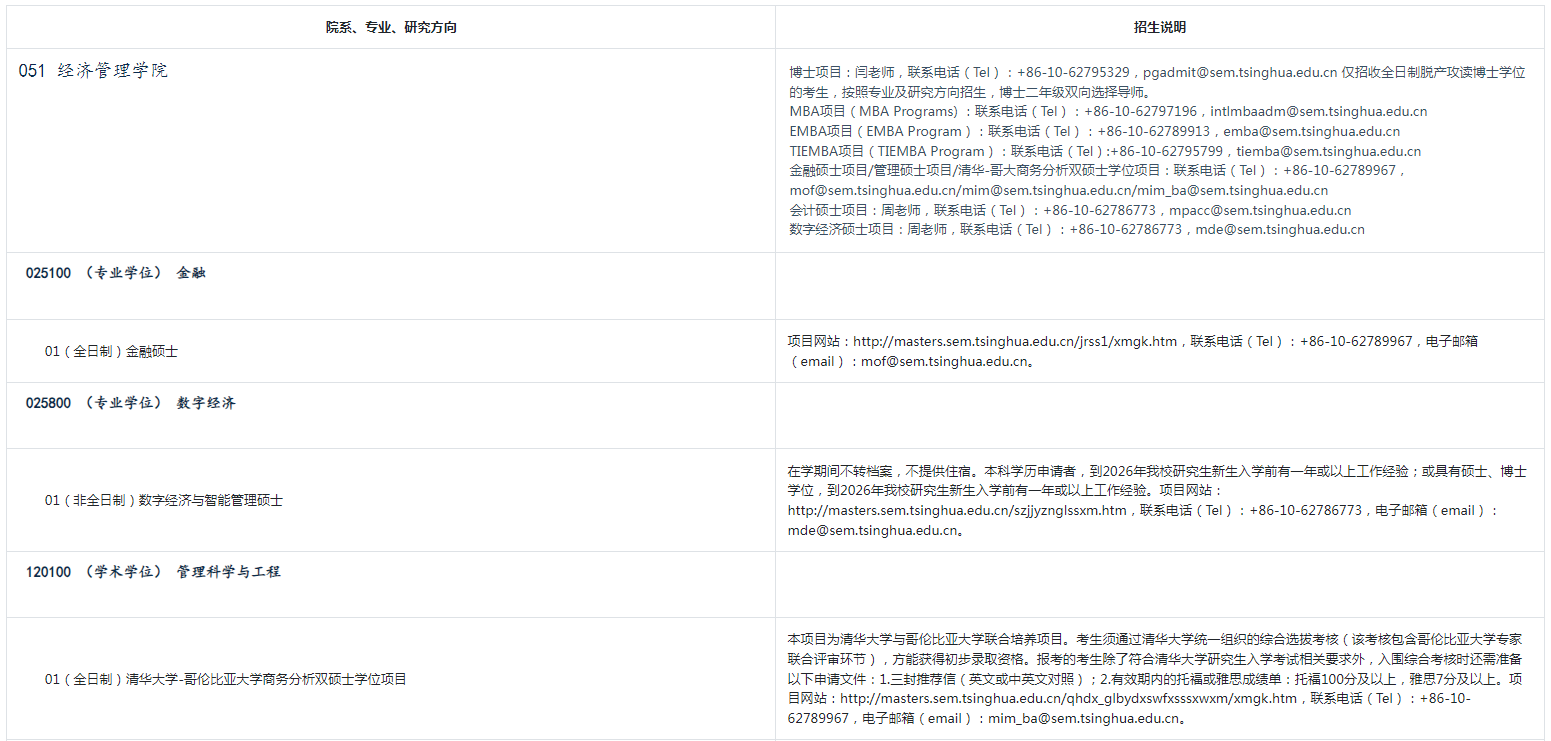Viewport: 1551px width, 741px height.
Task: Open the jrss1/xmgk.htm finance project URL
Action: tap(1014, 341)
